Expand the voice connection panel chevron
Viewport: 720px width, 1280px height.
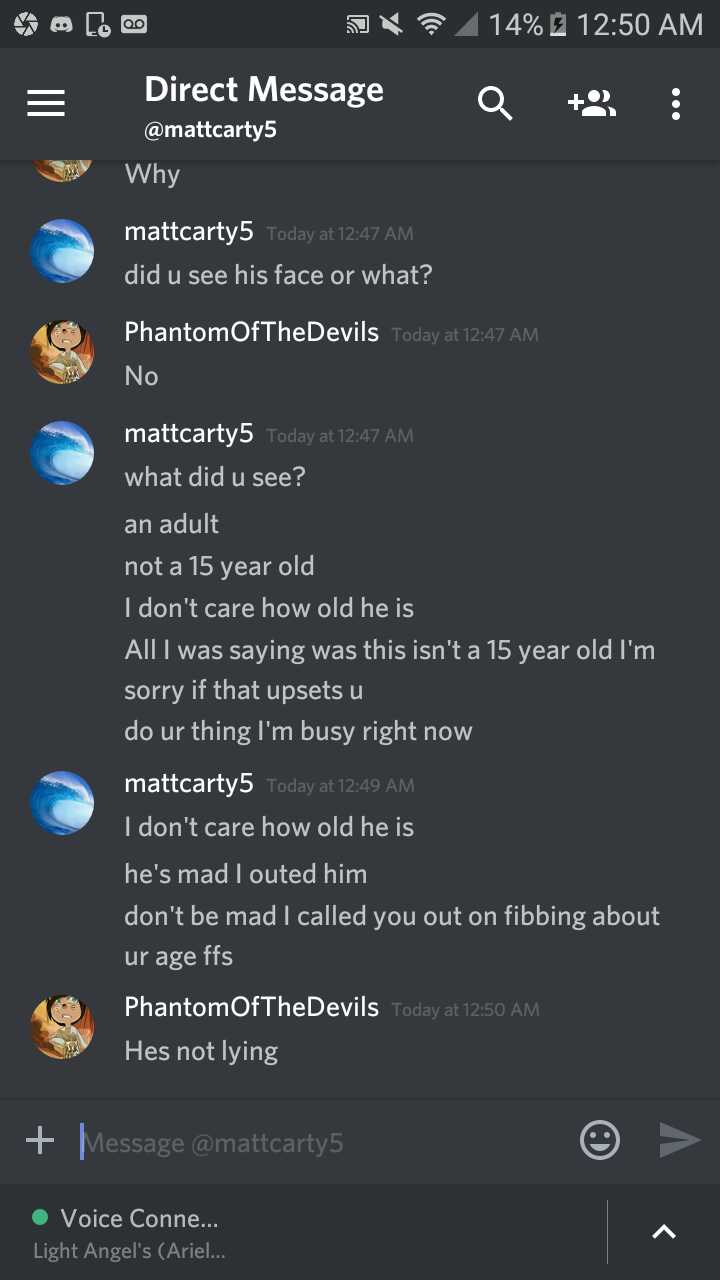tap(664, 1232)
